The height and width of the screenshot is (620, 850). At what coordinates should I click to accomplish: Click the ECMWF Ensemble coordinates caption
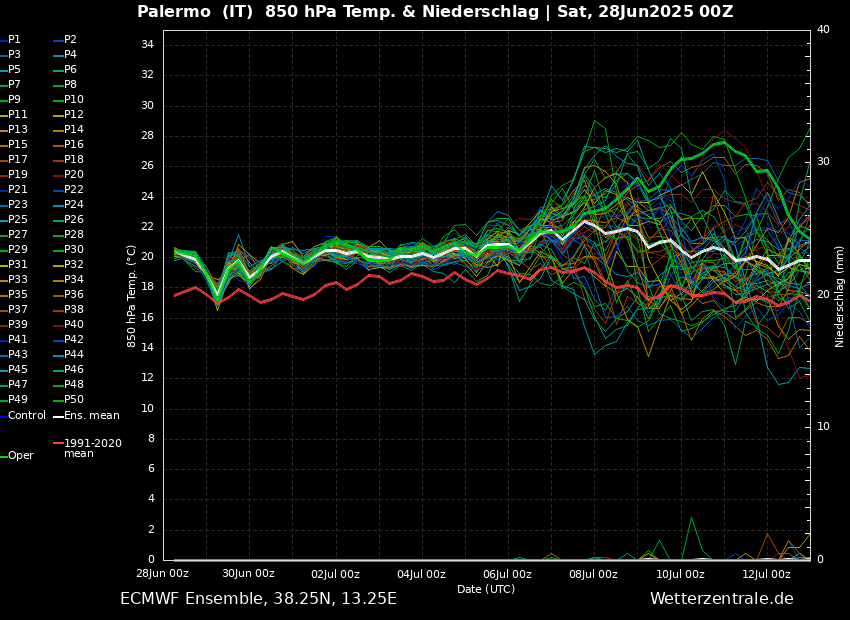pos(258,599)
